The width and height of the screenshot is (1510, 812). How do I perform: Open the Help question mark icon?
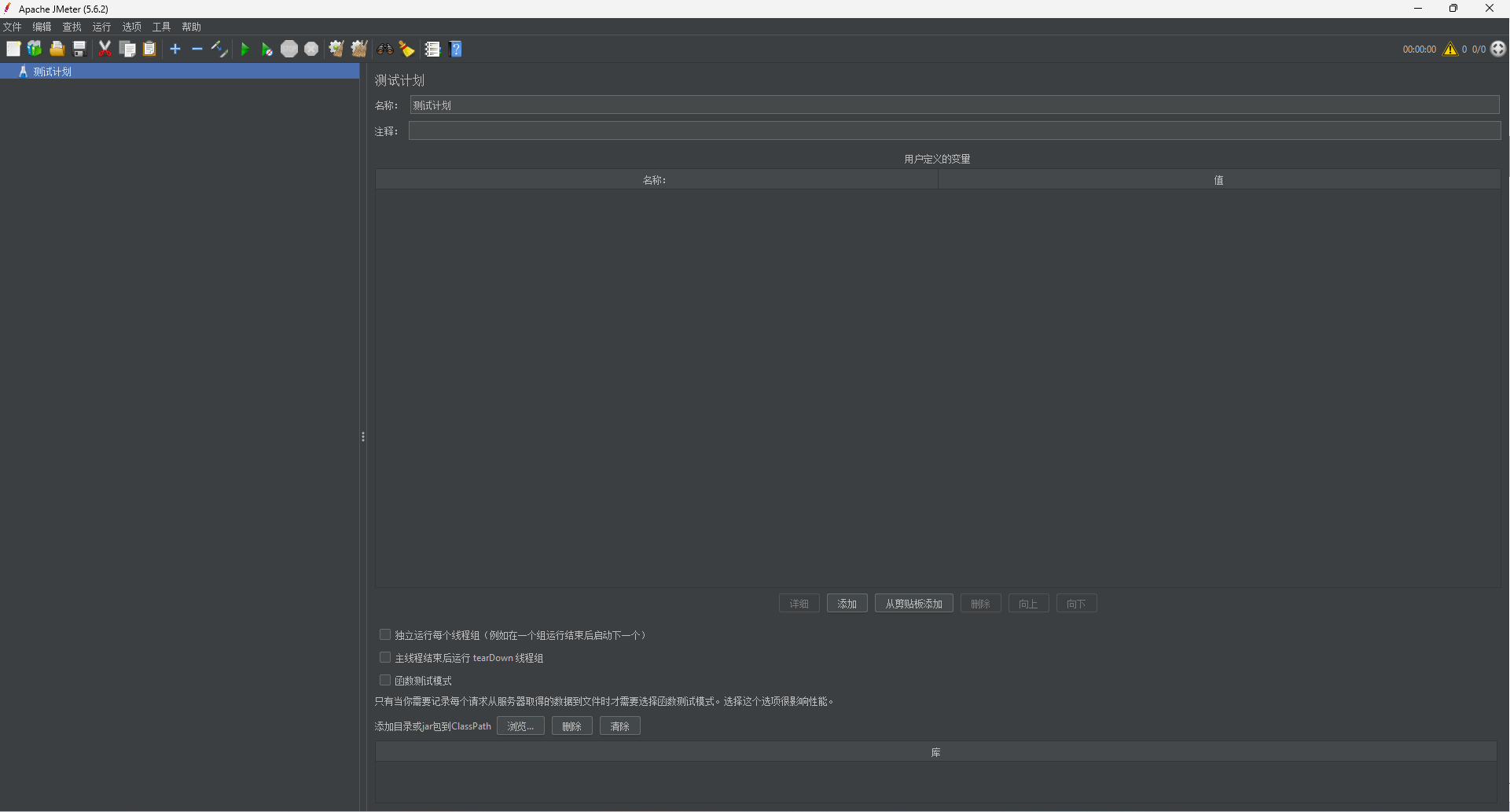pyautogui.click(x=456, y=49)
